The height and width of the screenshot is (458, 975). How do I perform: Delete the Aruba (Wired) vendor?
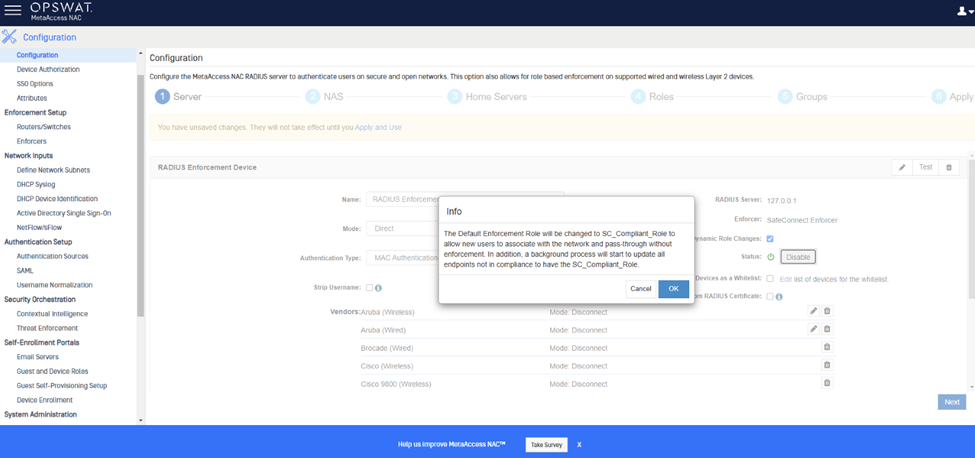point(827,329)
